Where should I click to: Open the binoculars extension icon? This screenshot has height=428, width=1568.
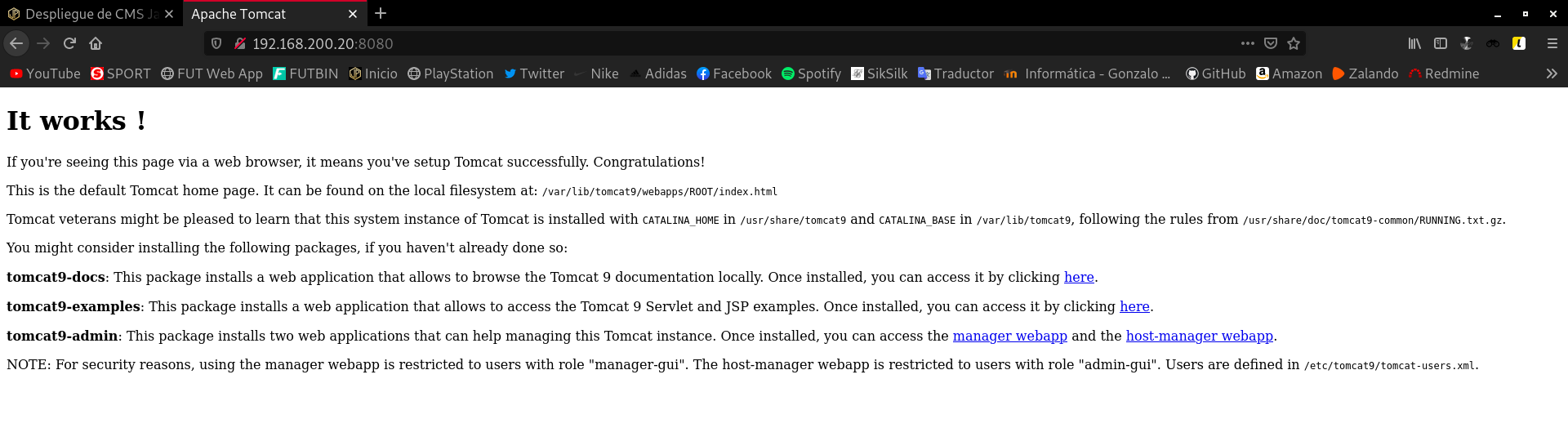(x=1493, y=43)
